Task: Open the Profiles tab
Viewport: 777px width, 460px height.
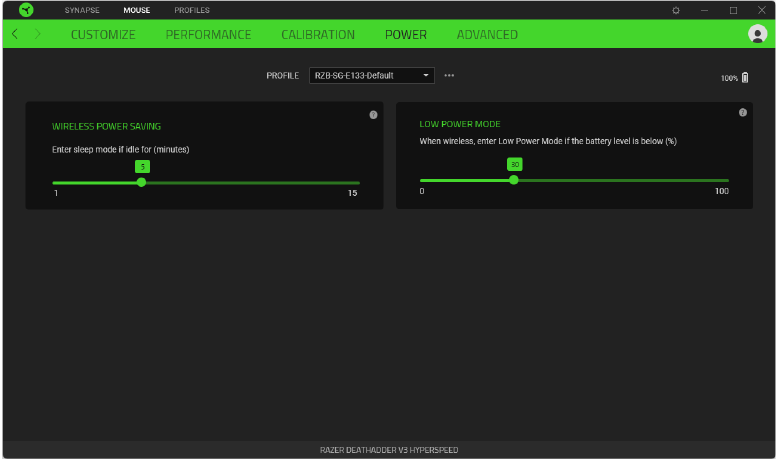Action: tap(192, 10)
